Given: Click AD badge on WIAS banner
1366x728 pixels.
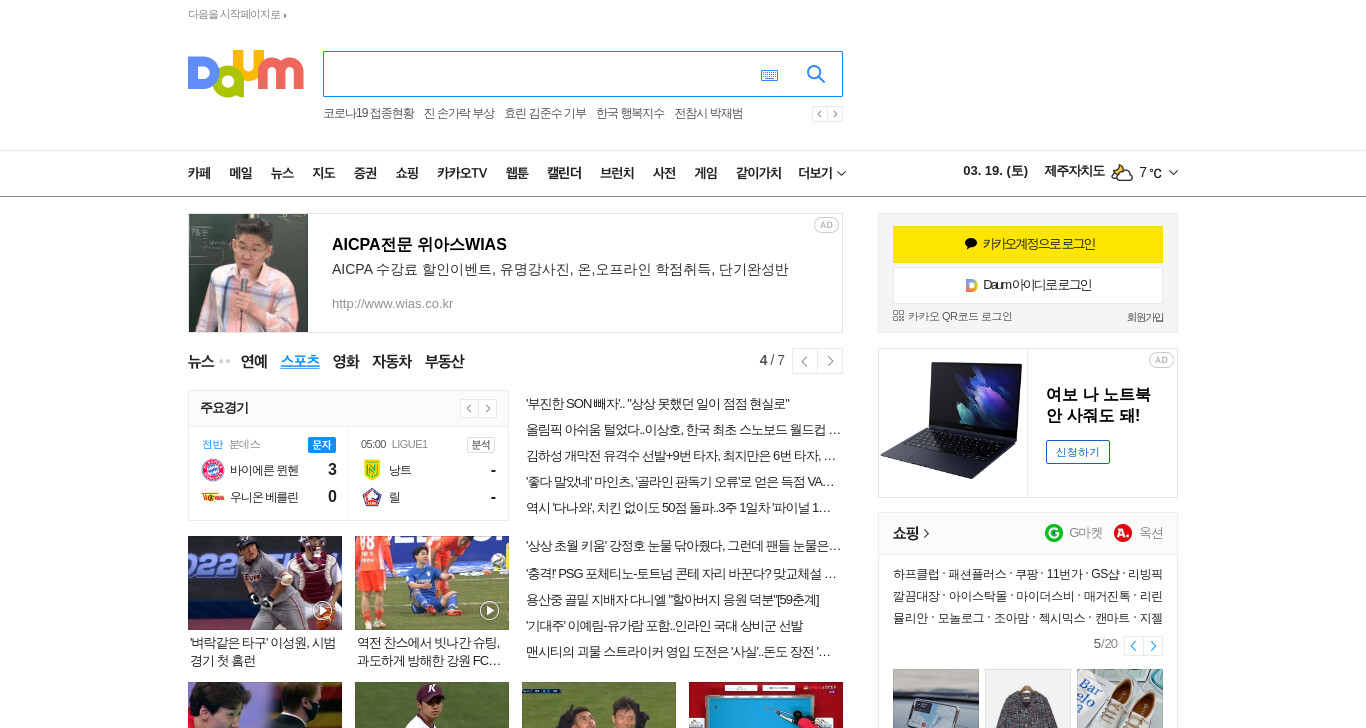Looking at the screenshot, I should [826, 225].
